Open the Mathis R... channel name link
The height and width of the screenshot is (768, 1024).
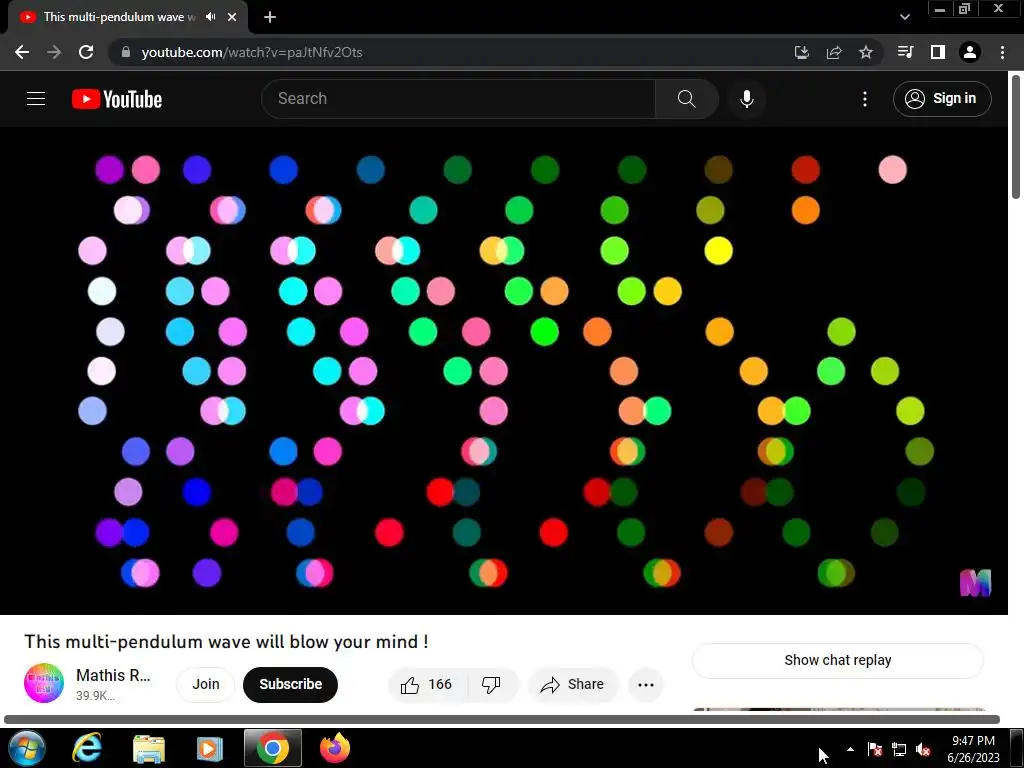coord(113,675)
